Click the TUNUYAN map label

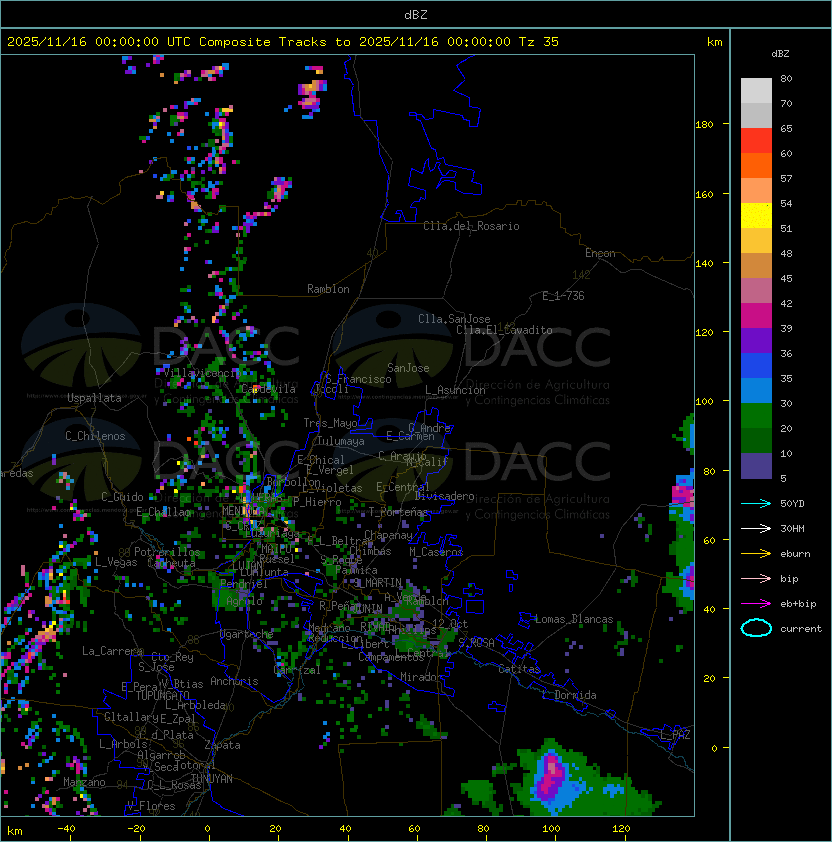coord(212,779)
